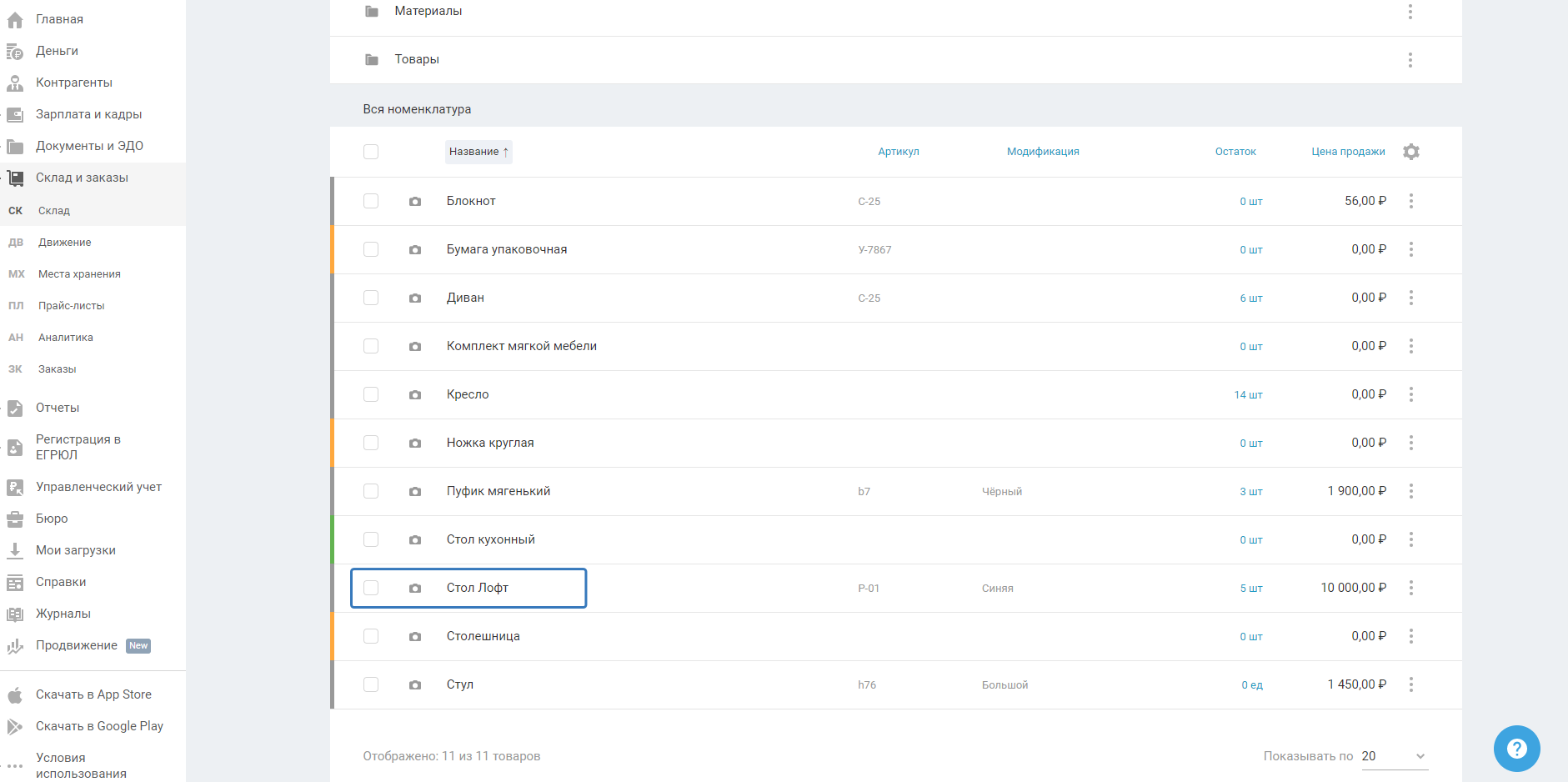
Task: Sort table by Артикул column
Action: click(898, 152)
